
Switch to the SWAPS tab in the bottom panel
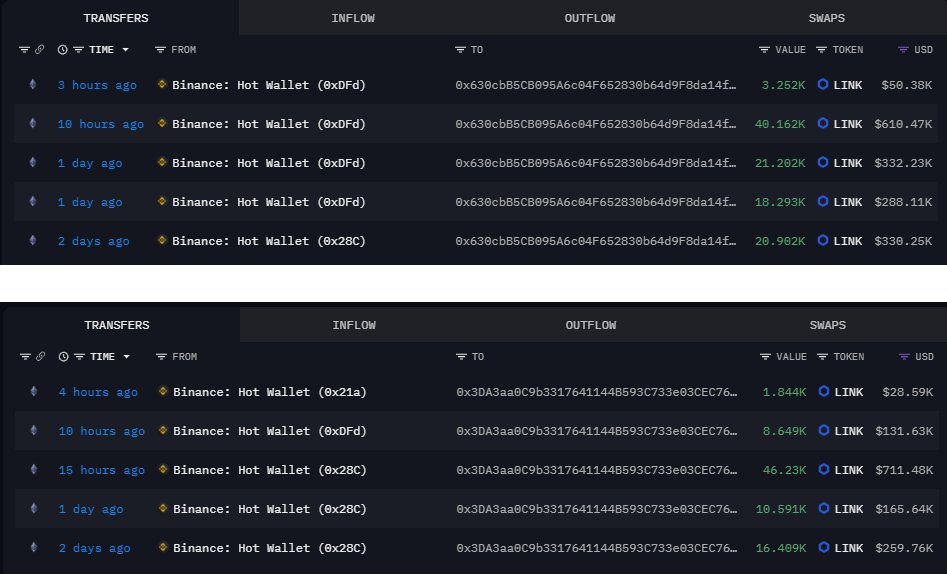[825, 325]
